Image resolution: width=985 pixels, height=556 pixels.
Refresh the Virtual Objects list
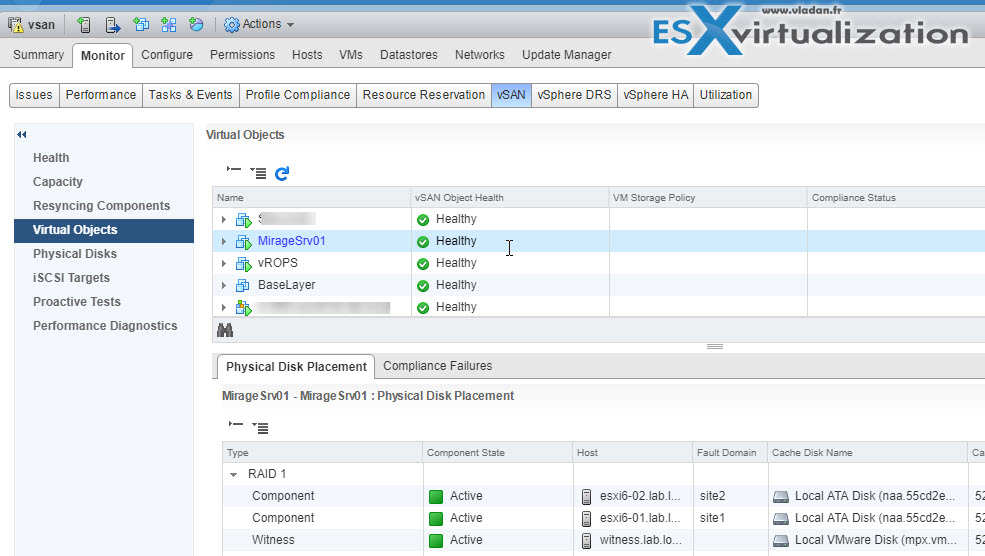[x=282, y=173]
